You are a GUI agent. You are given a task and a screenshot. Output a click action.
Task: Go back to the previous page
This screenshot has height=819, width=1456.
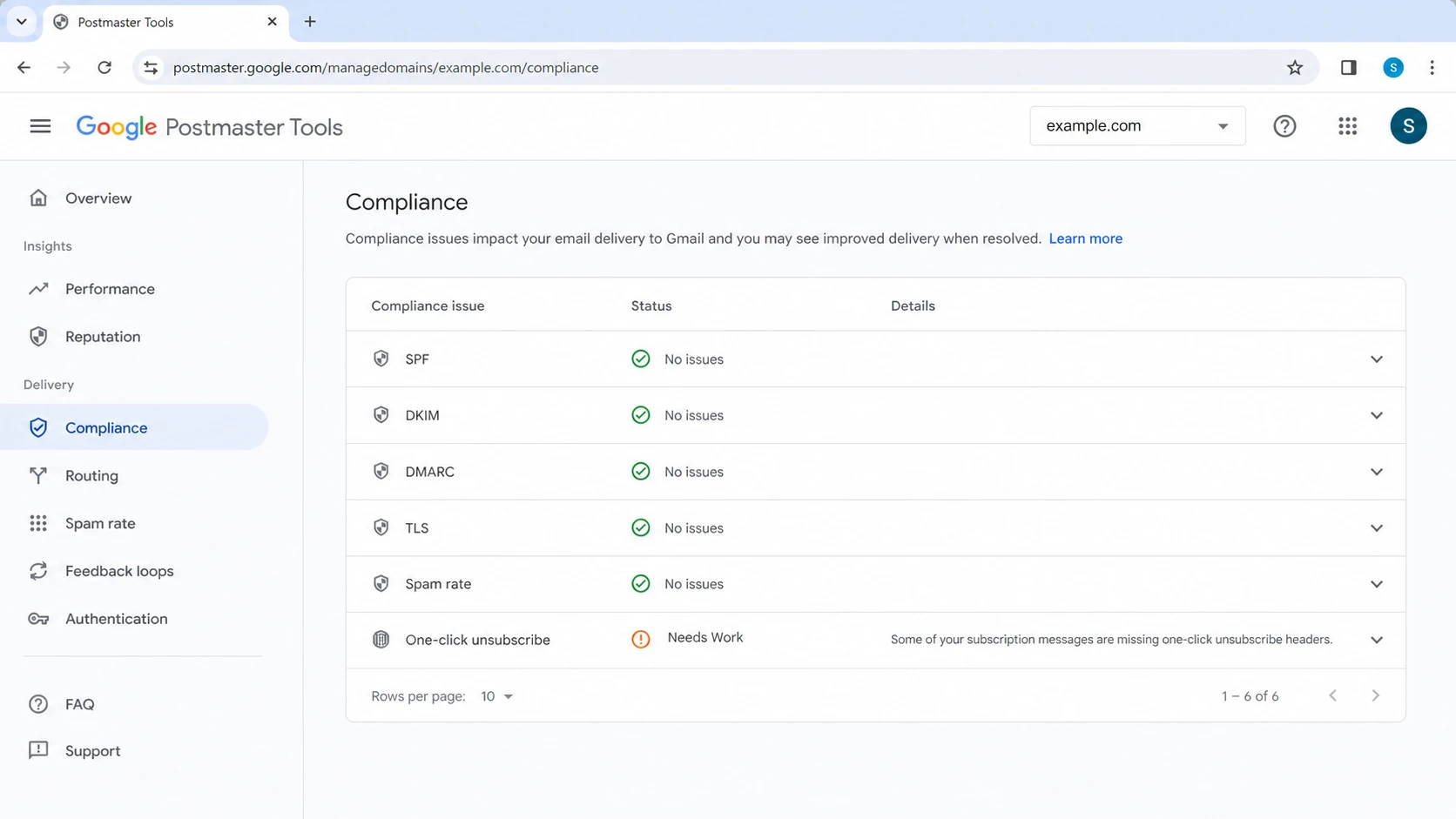pyautogui.click(x=24, y=68)
